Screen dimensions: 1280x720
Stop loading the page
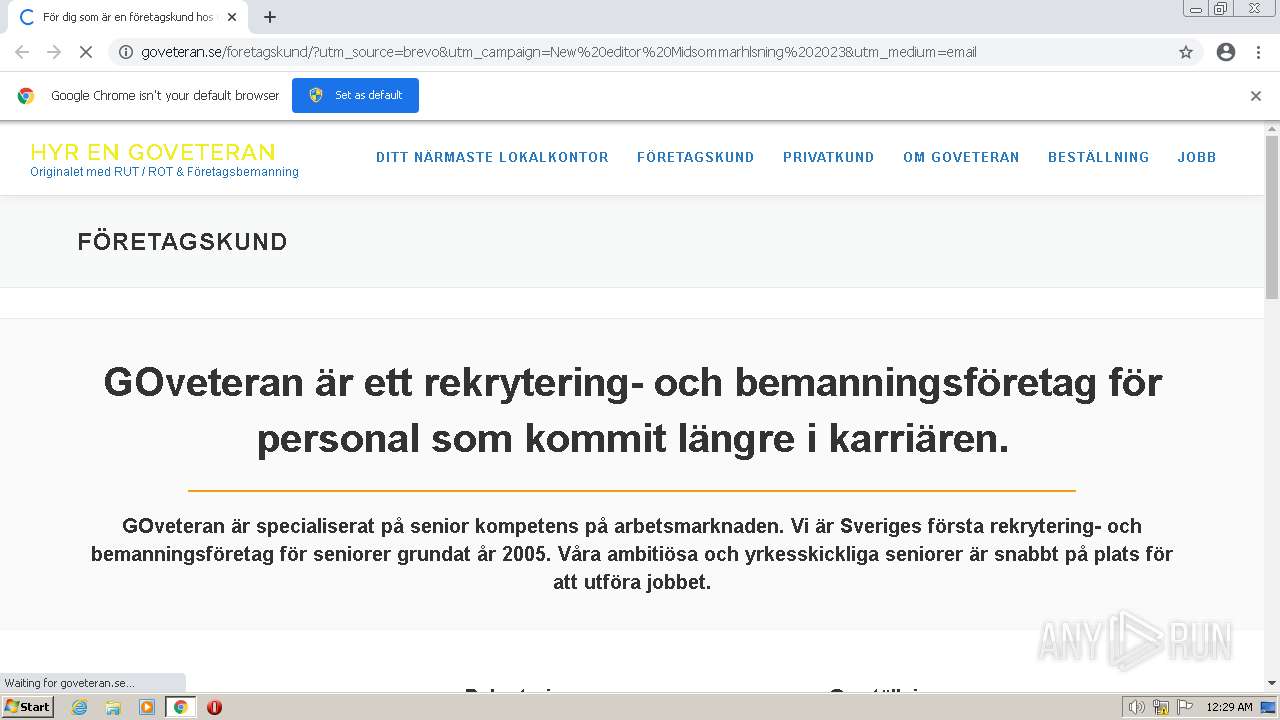(x=86, y=52)
